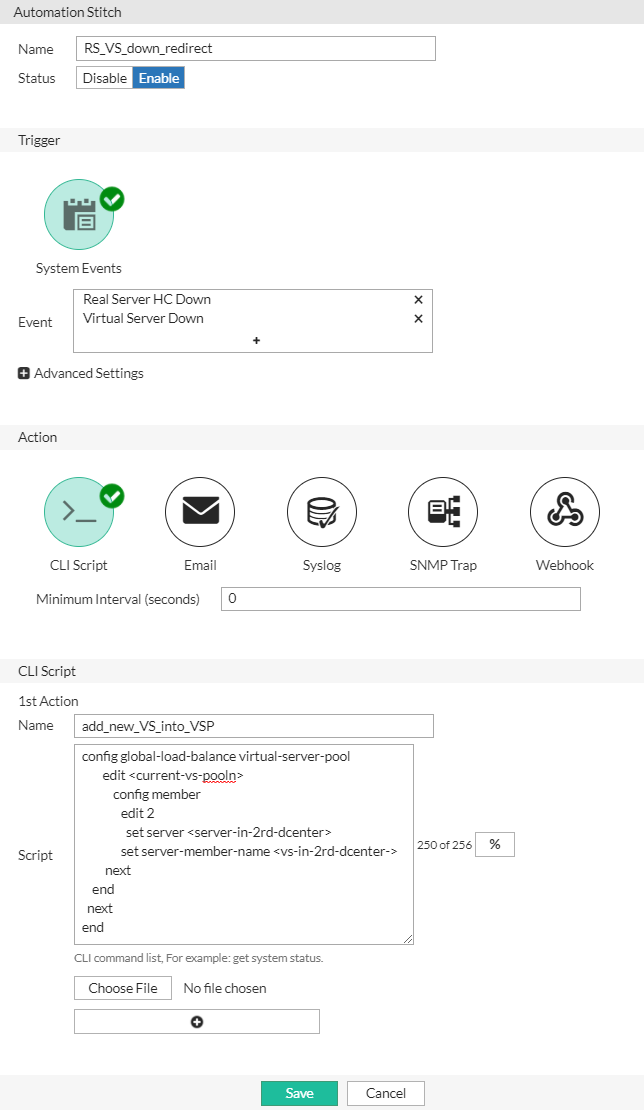The width and height of the screenshot is (644, 1110).
Task: Select the CLI Script action icon
Action: pyautogui.click(x=78, y=512)
